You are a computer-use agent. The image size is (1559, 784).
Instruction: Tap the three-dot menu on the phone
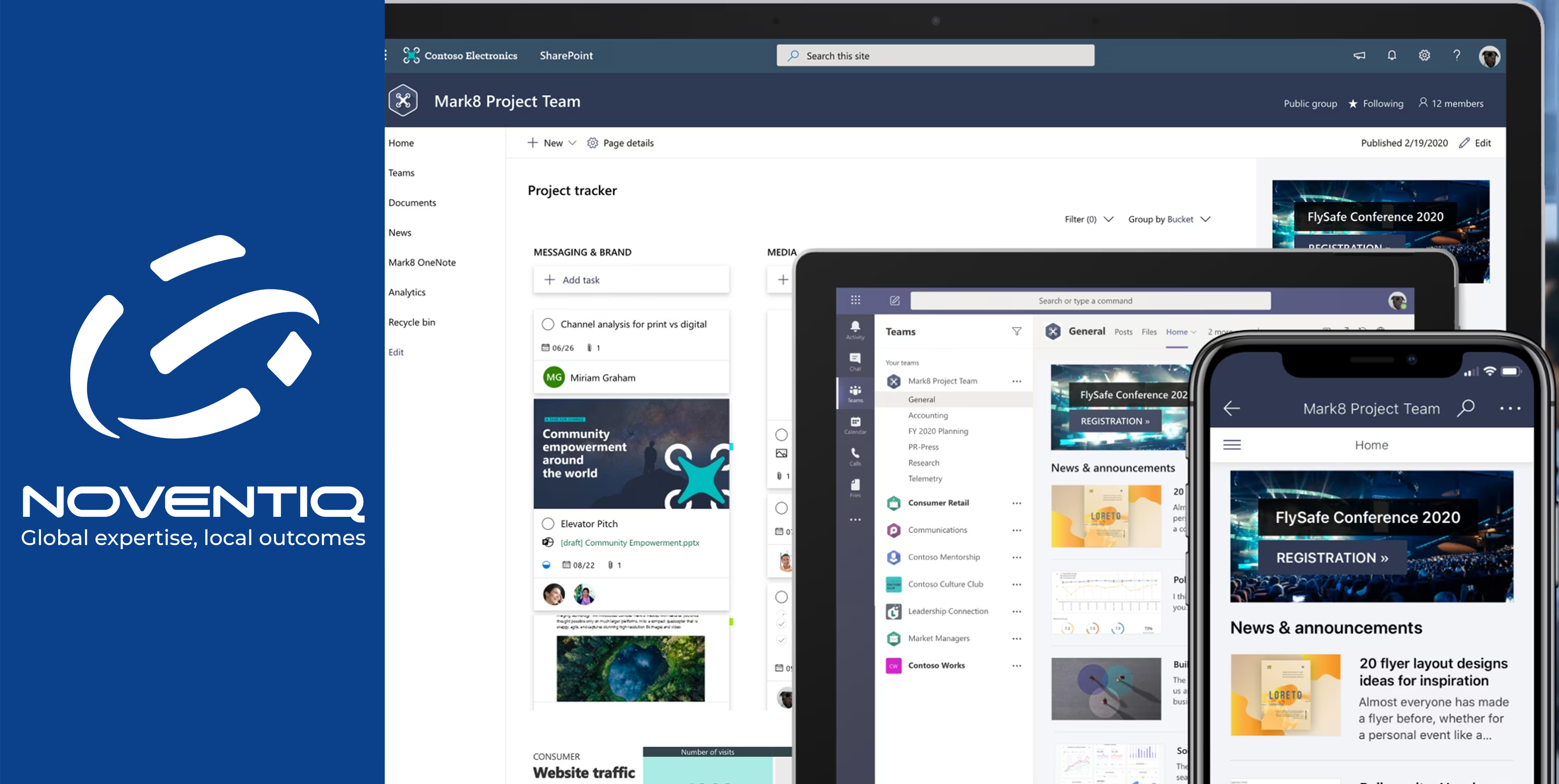[1510, 409]
